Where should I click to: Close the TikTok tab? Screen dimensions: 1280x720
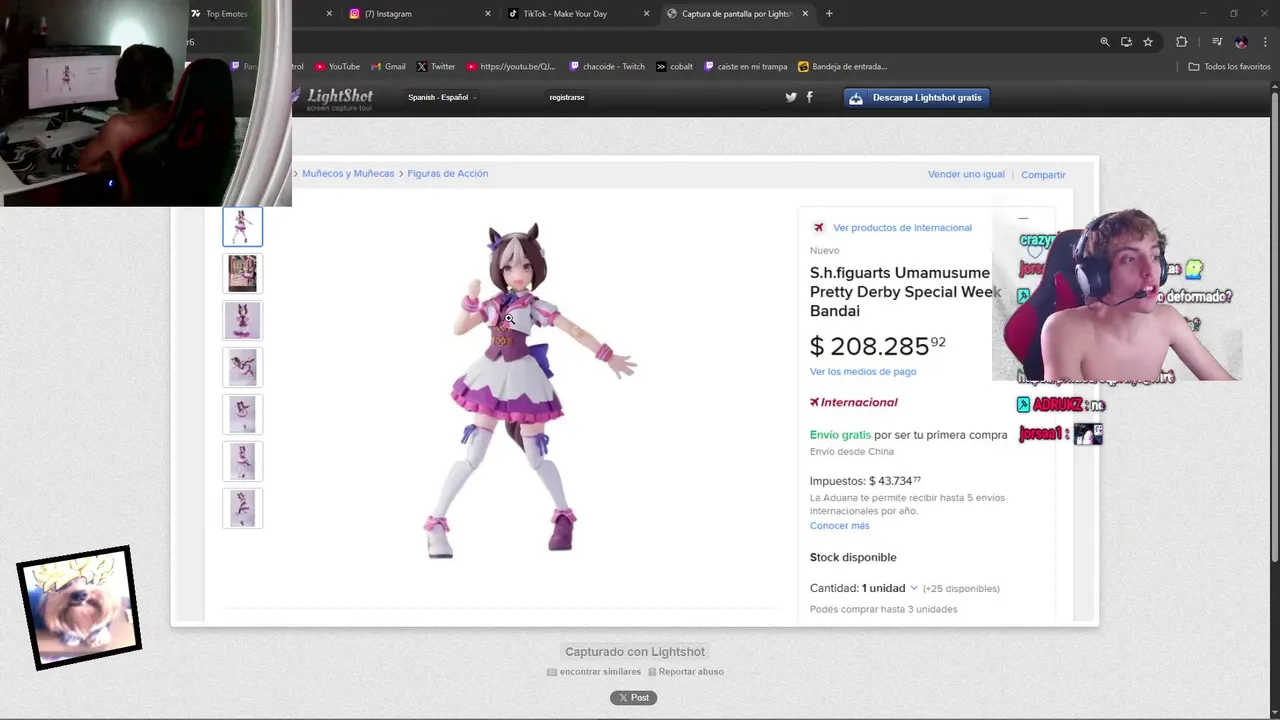[x=646, y=14]
